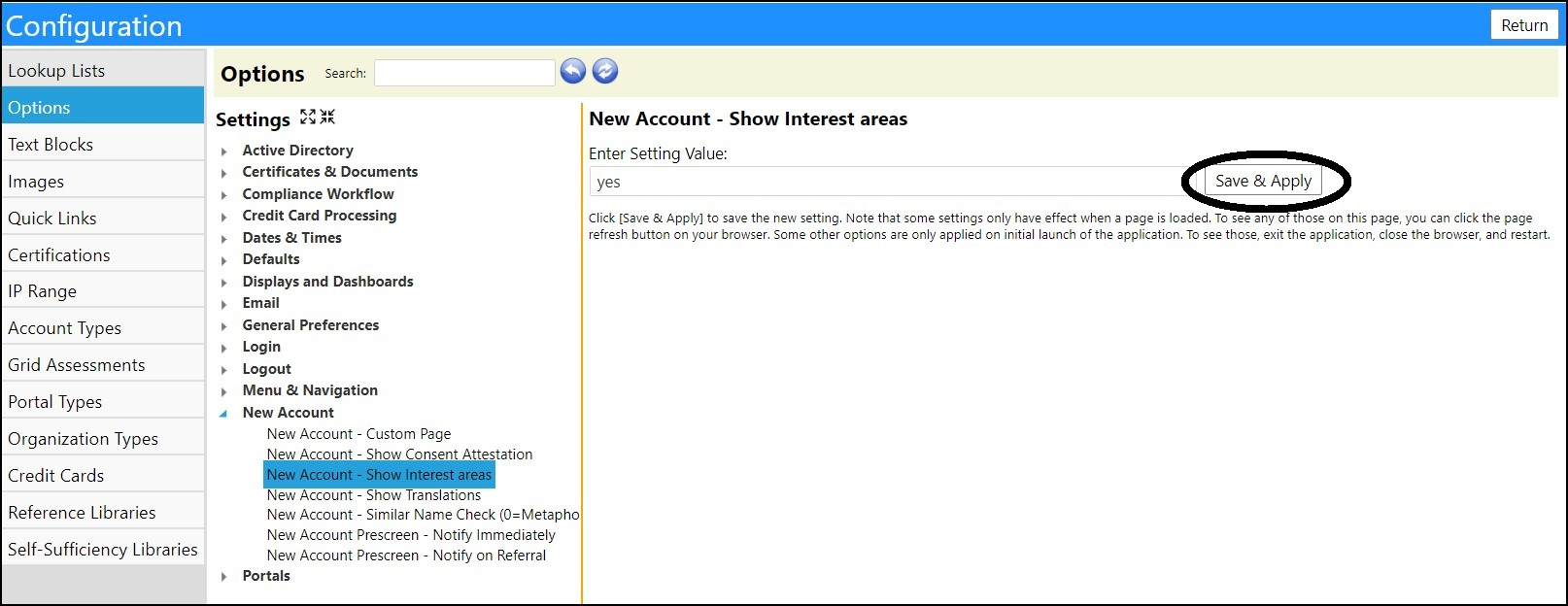Select New Account Prescreen - Notify Immediately
This screenshot has width=1568, height=606.
pyautogui.click(x=411, y=535)
